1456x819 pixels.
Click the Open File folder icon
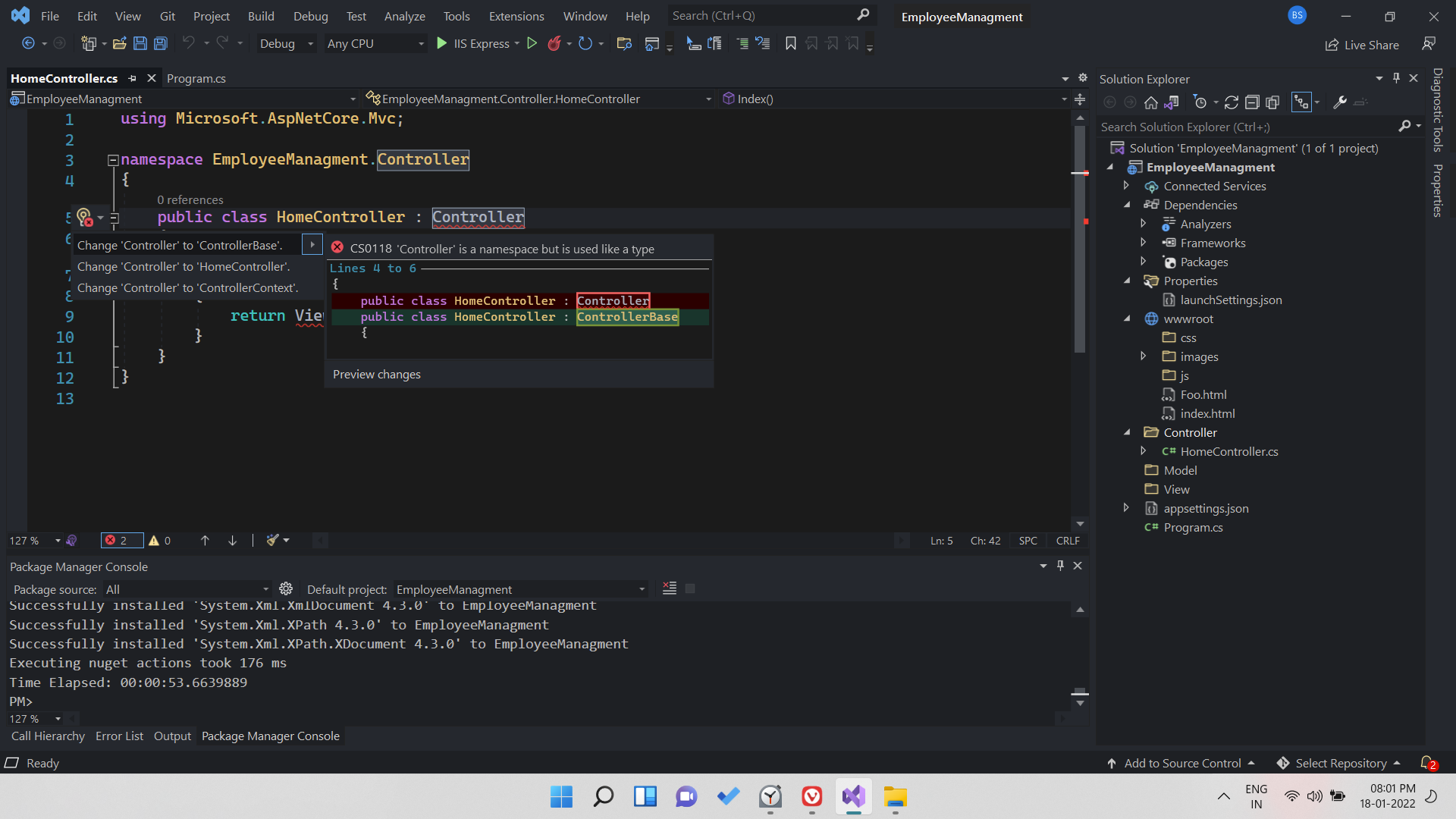coord(119,44)
